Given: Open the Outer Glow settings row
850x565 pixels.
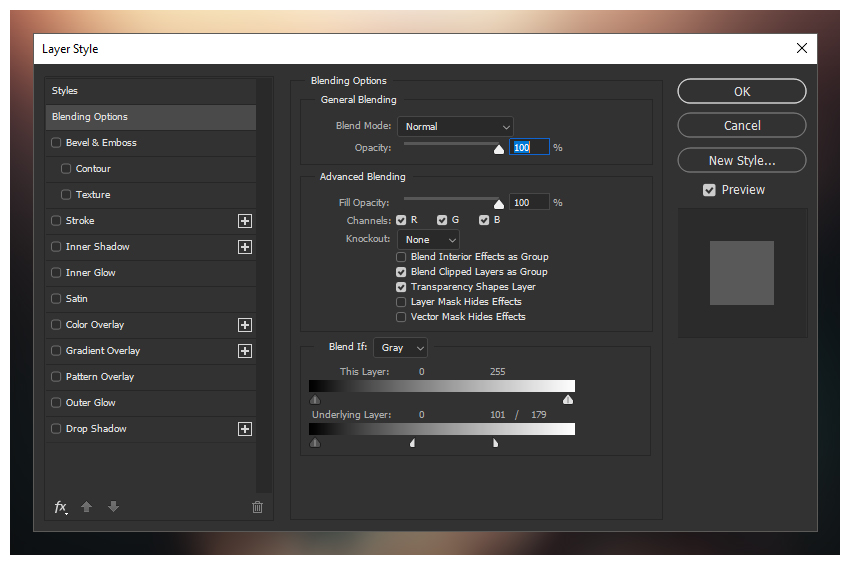Looking at the screenshot, I should [151, 403].
